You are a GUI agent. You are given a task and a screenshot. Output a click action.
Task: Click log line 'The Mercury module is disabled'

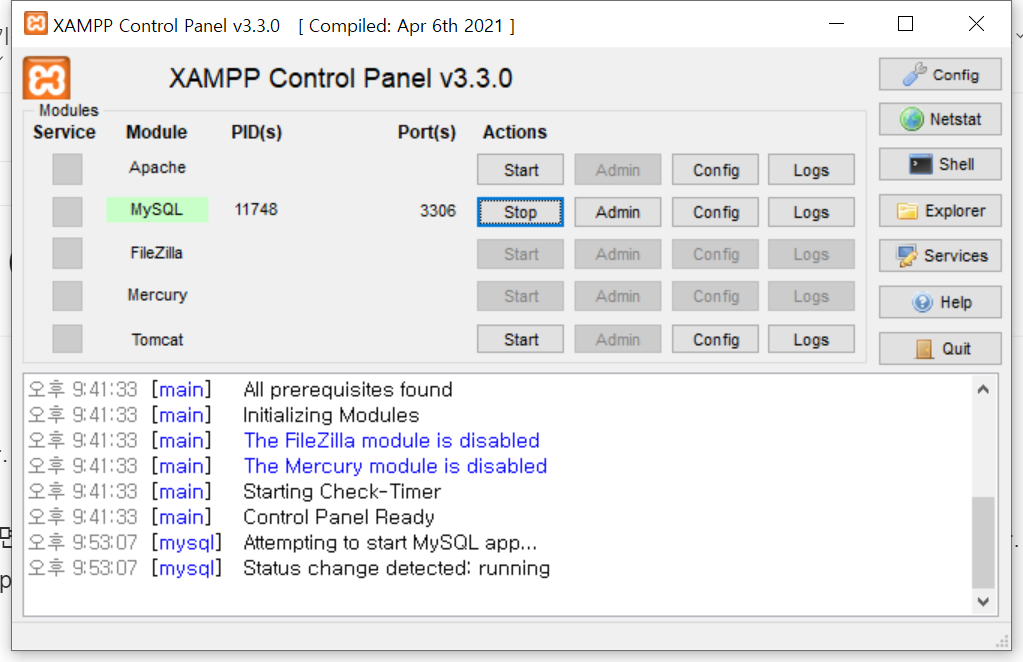click(x=395, y=466)
